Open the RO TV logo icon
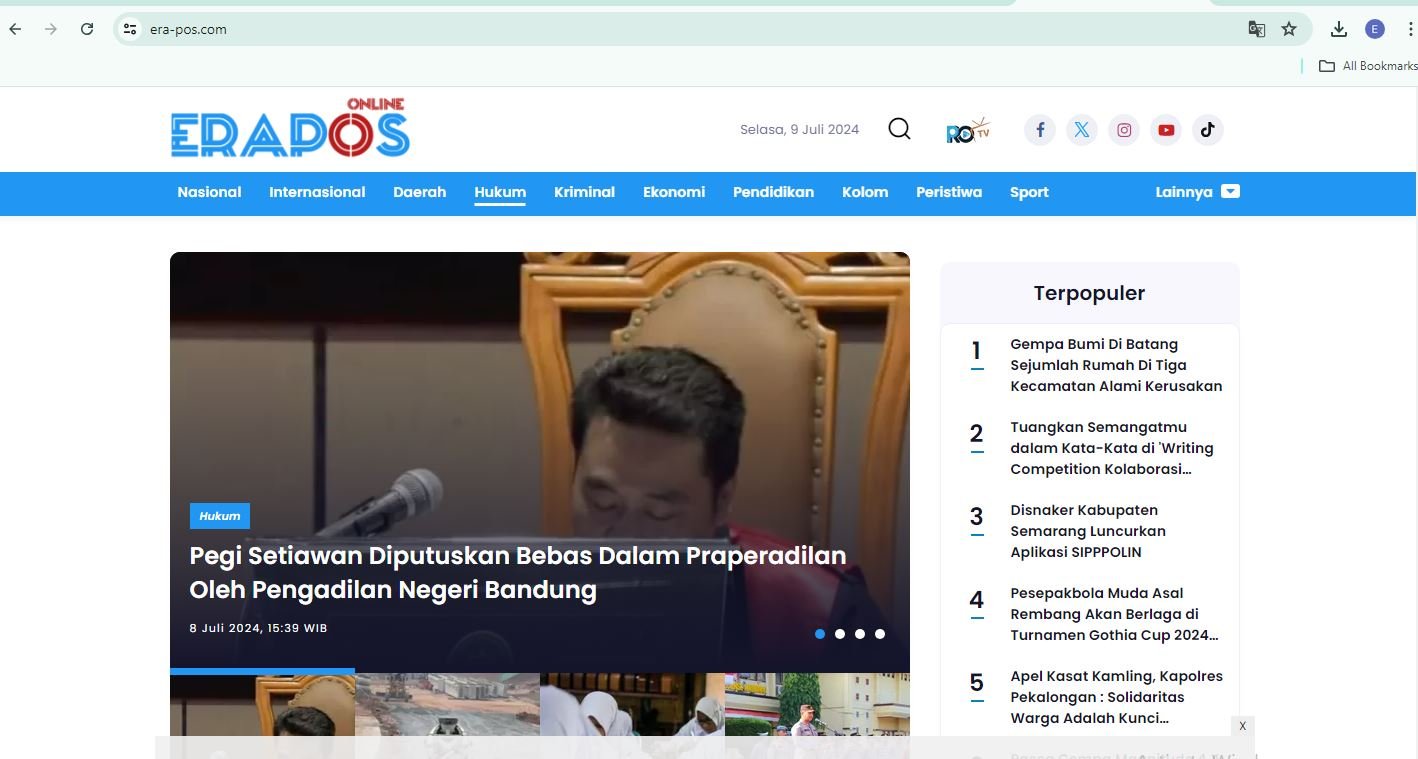This screenshot has width=1418, height=759. [967, 130]
